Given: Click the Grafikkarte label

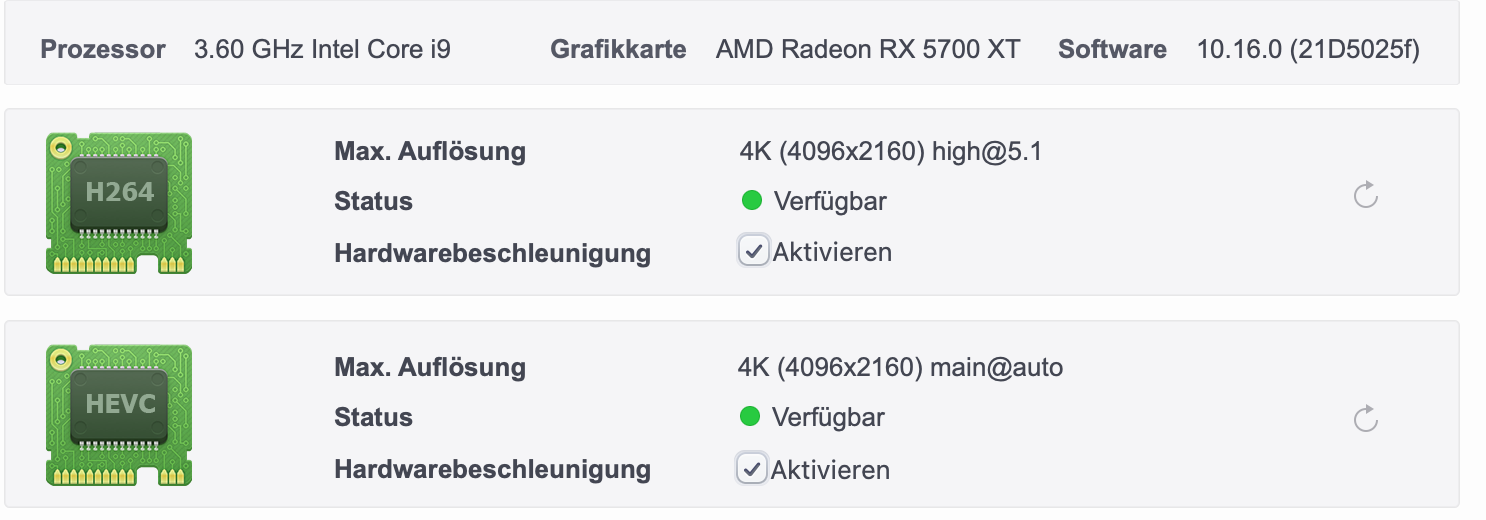Looking at the screenshot, I should 618,49.
